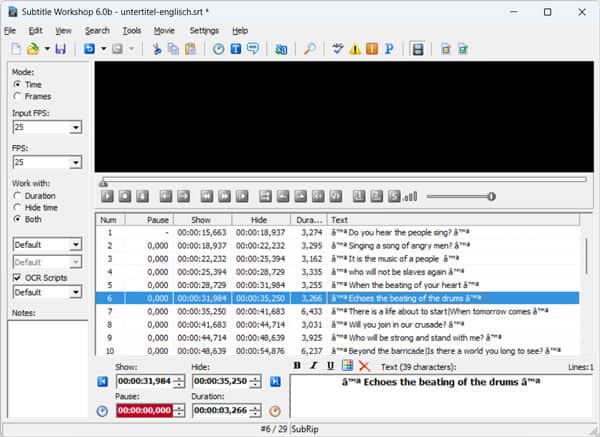The width and height of the screenshot is (600, 437).
Task: Open the first Default dropdown below Both
Action: pyautogui.click(x=76, y=245)
